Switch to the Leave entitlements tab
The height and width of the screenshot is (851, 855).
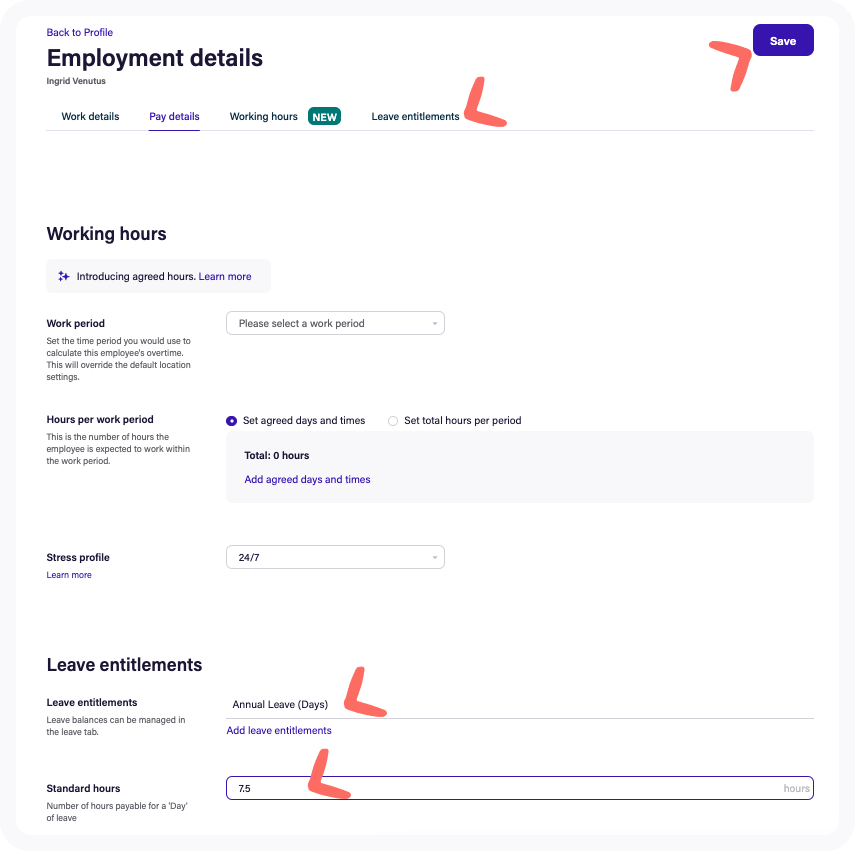(x=415, y=116)
